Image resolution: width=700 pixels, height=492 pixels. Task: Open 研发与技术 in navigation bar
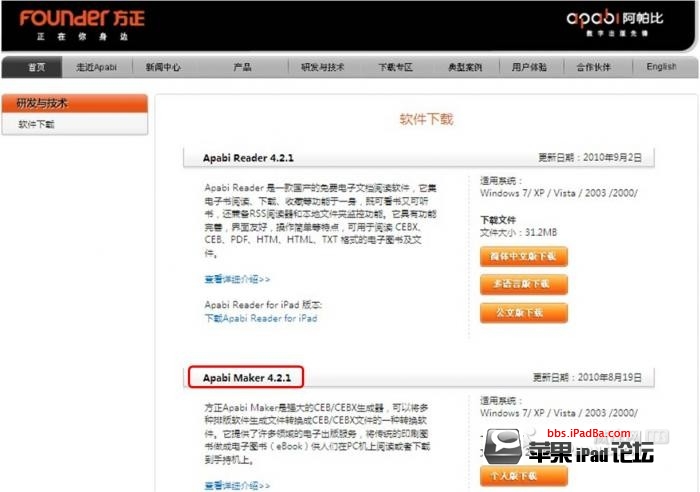pos(322,67)
